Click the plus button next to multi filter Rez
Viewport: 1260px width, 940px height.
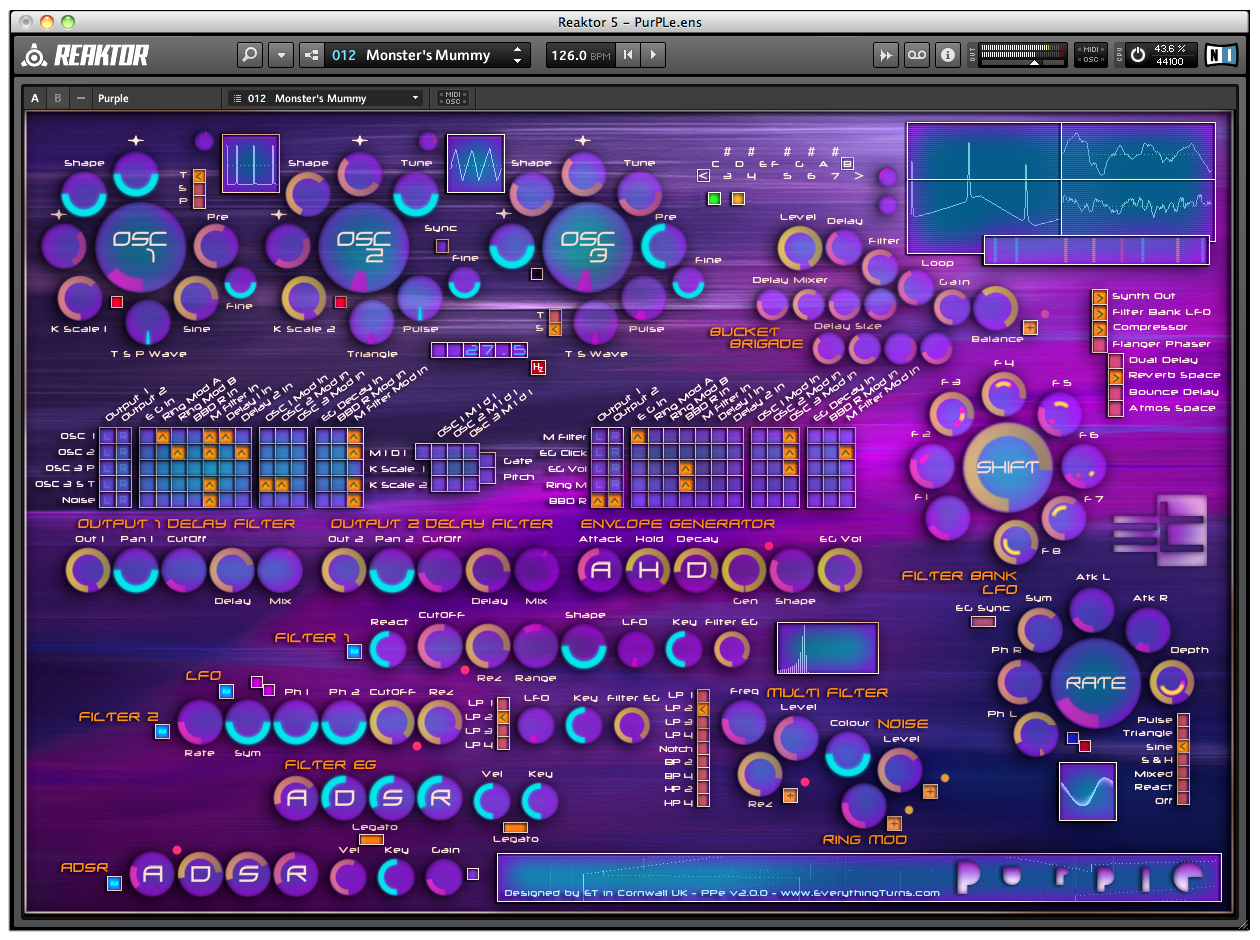[x=790, y=796]
